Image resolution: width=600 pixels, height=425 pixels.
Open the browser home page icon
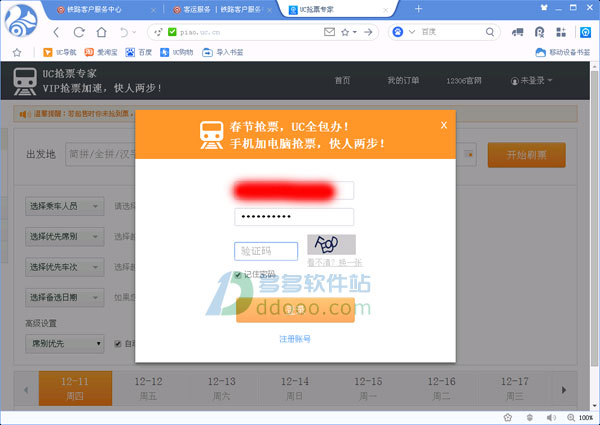pyautogui.click(x=101, y=32)
